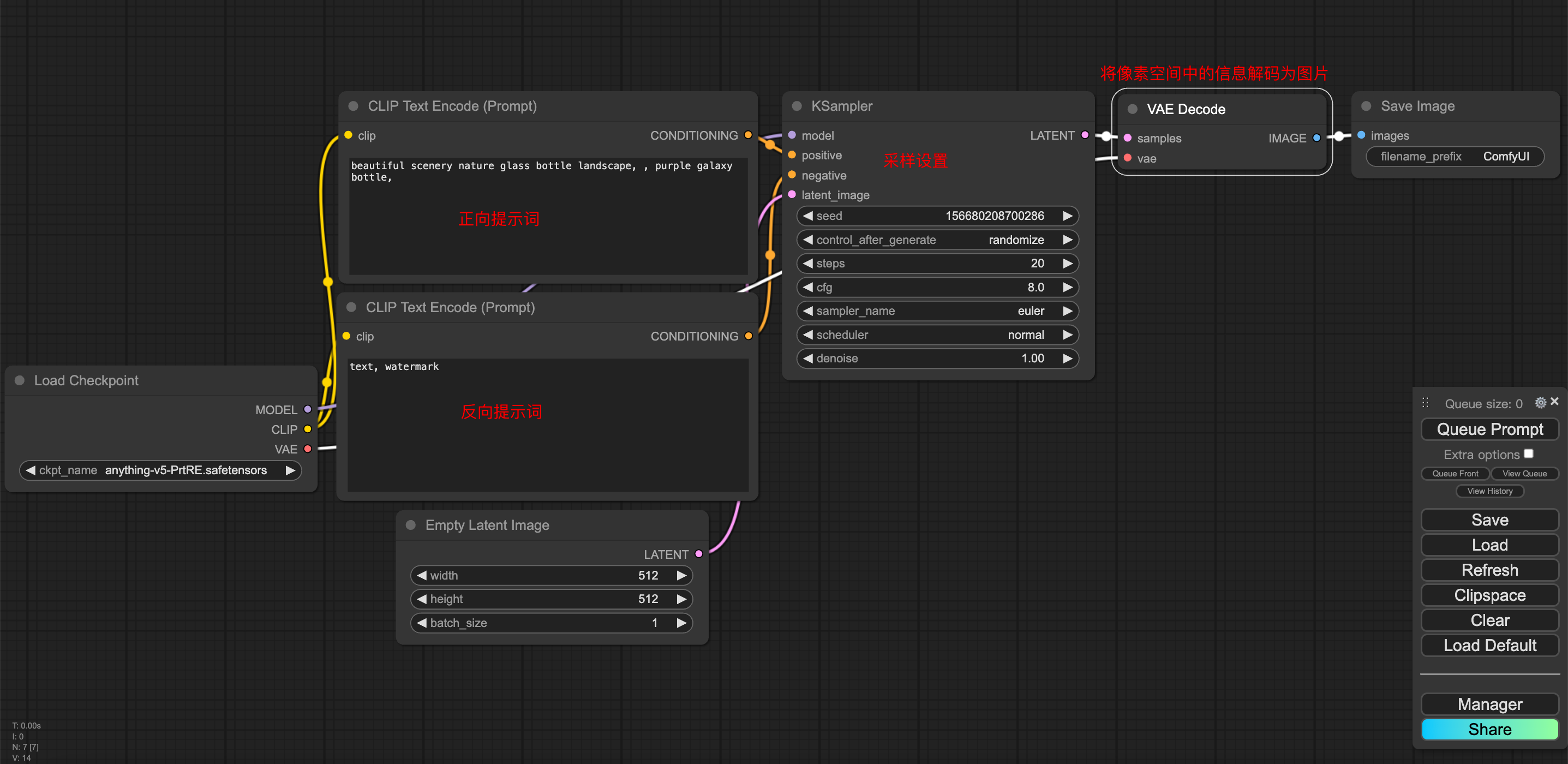Decrease the steps value with left arrow
The height and width of the screenshot is (764, 1568).
pyautogui.click(x=808, y=264)
